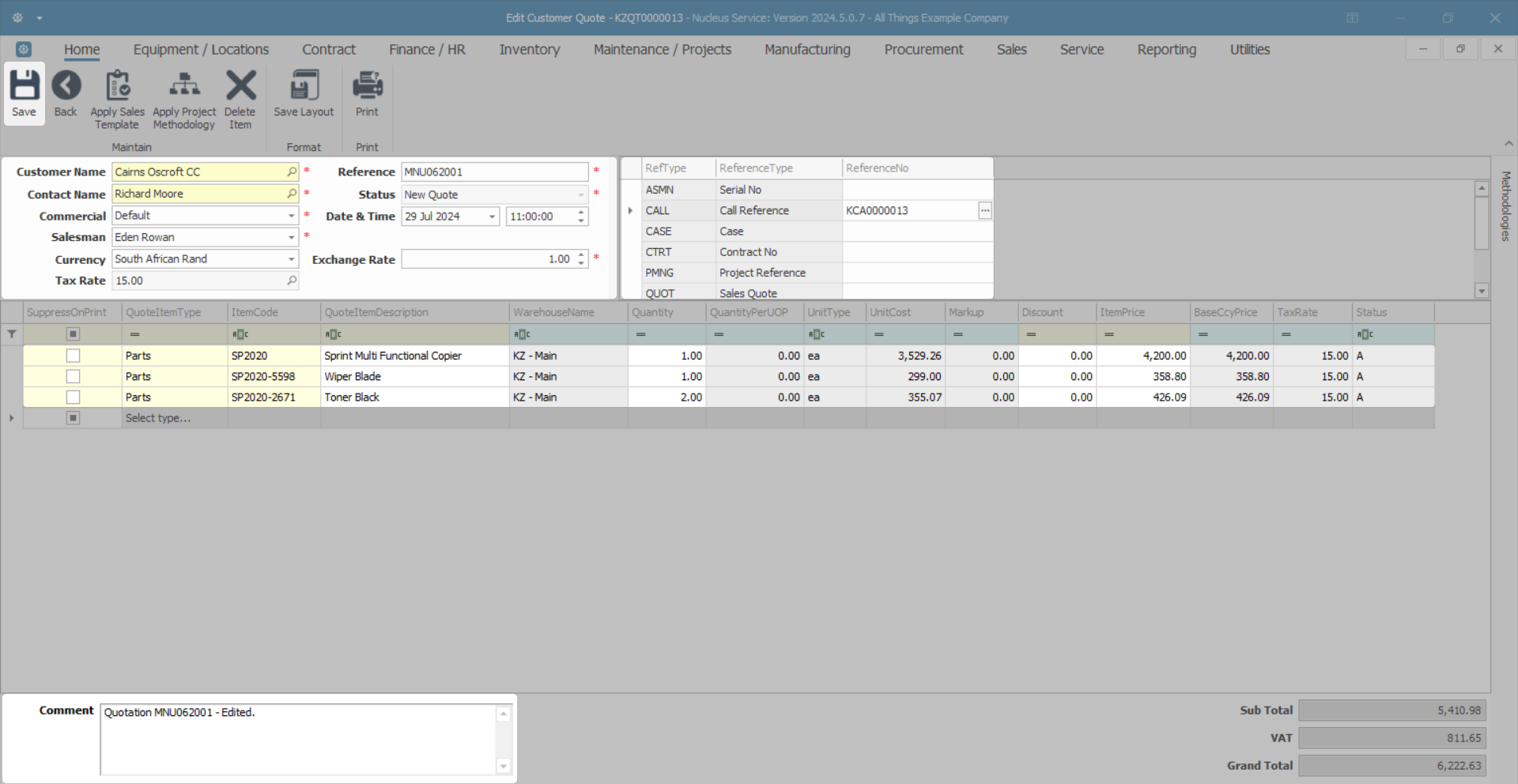1518x784 pixels.
Task: Open the date picker dropdown
Action: pyautogui.click(x=492, y=217)
